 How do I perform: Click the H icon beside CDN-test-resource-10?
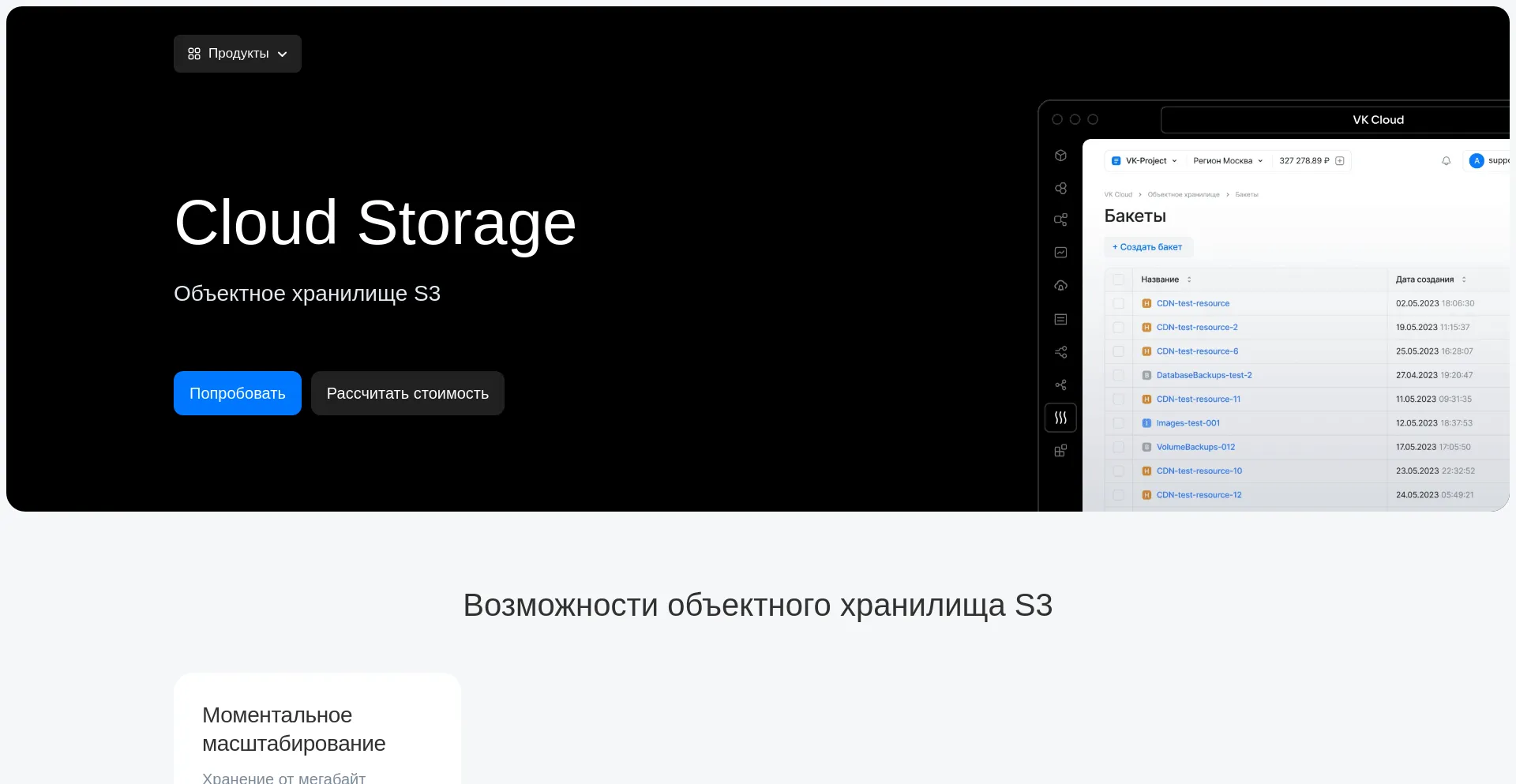1146,471
